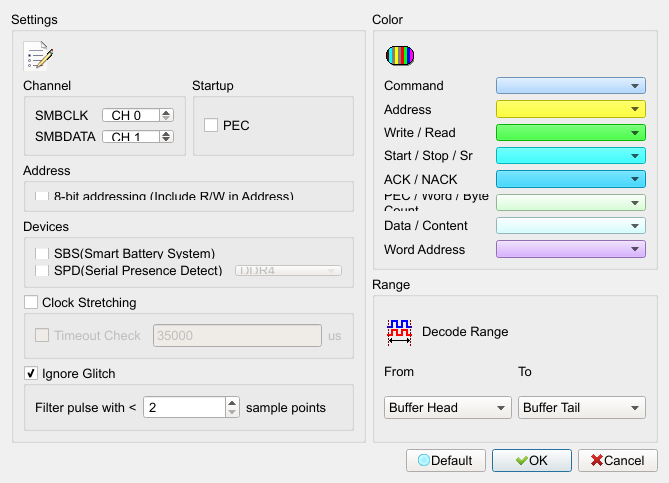669x483 pixels.
Task: Click the red X icon on Cancel
Action: point(596,460)
